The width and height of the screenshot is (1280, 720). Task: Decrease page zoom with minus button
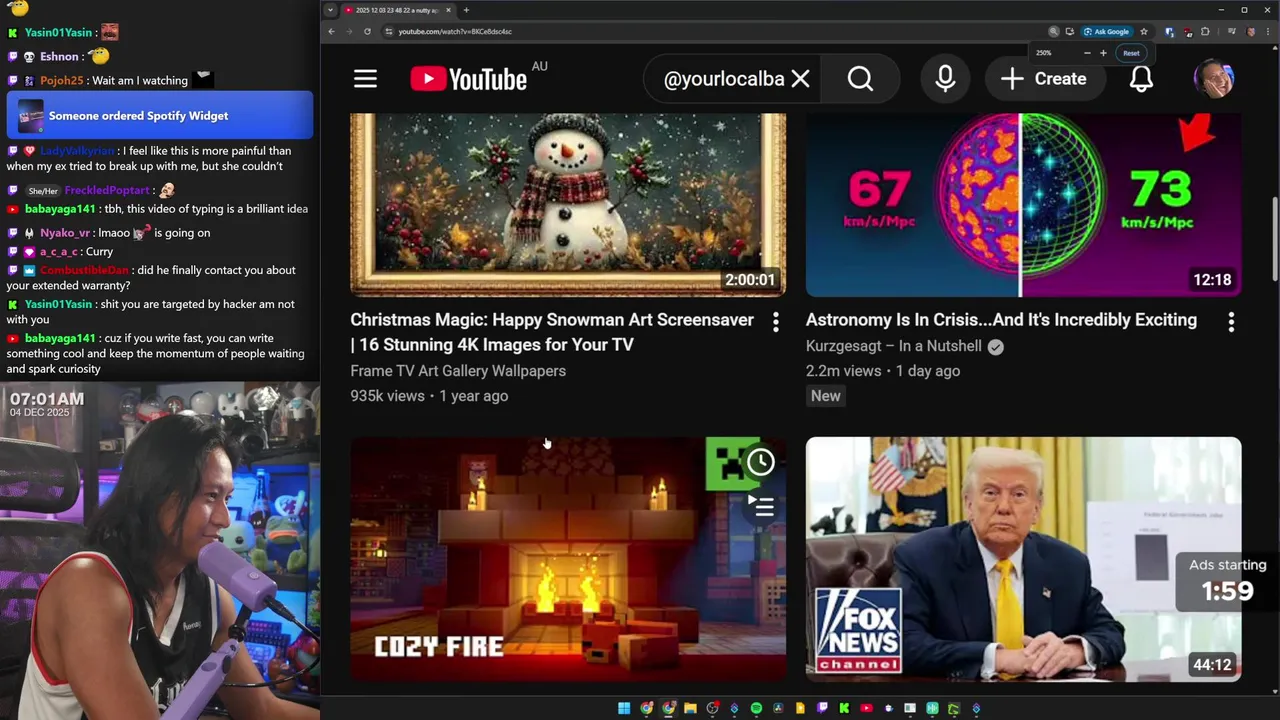[x=1087, y=53]
